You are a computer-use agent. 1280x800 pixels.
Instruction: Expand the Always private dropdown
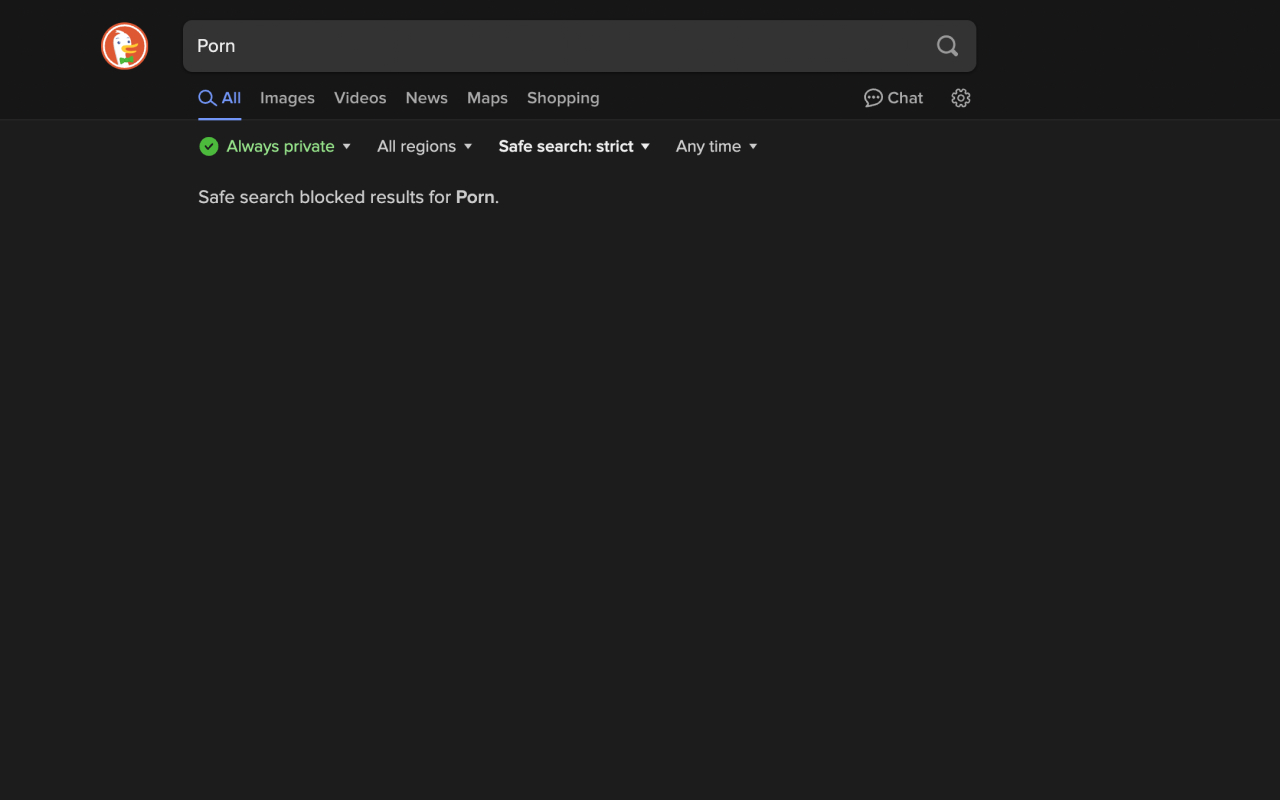point(275,146)
